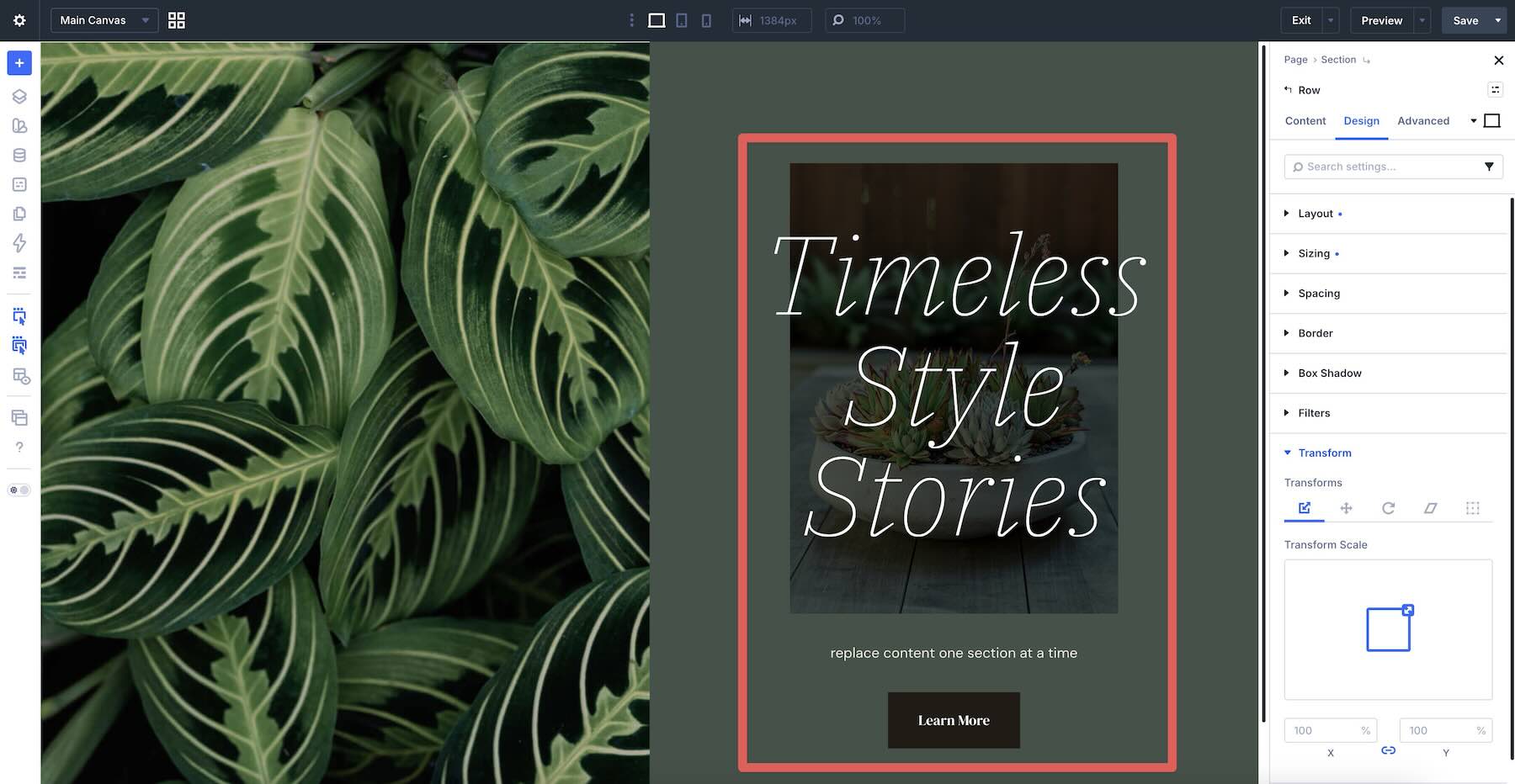The image size is (1515, 784).
Task: Select the translate move transform icon
Action: 1347,508
